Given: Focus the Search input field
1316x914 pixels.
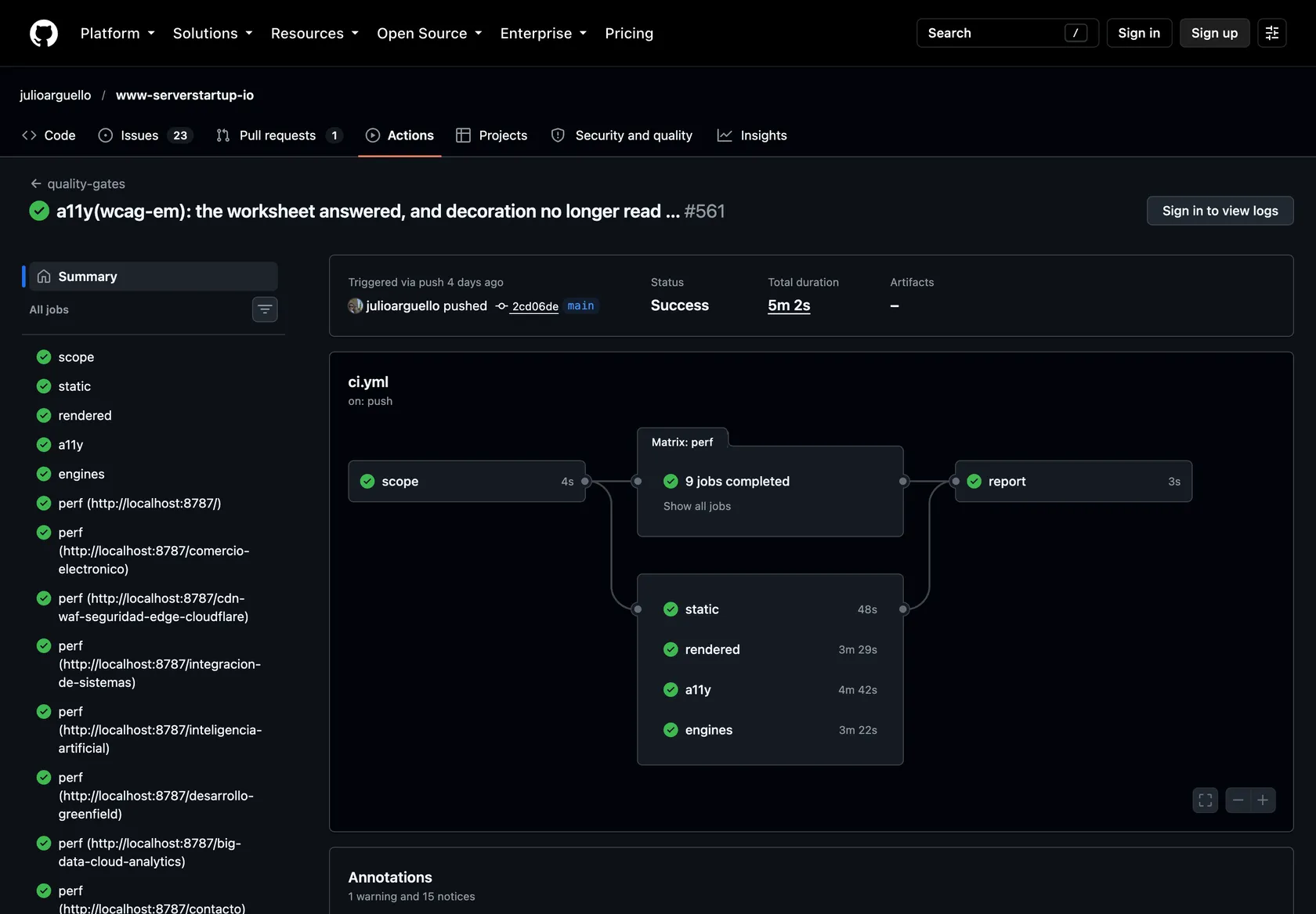Looking at the screenshot, I should click(1007, 33).
